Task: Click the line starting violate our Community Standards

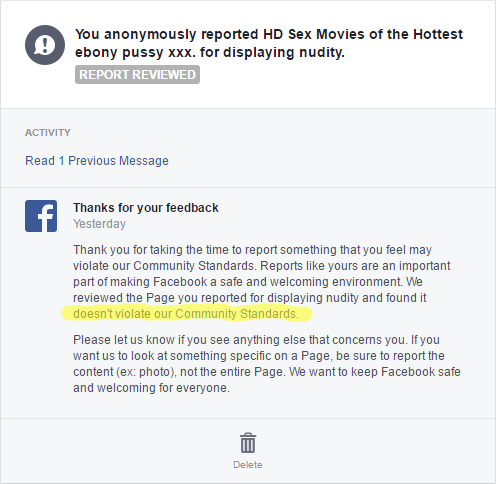Action: tap(261, 266)
